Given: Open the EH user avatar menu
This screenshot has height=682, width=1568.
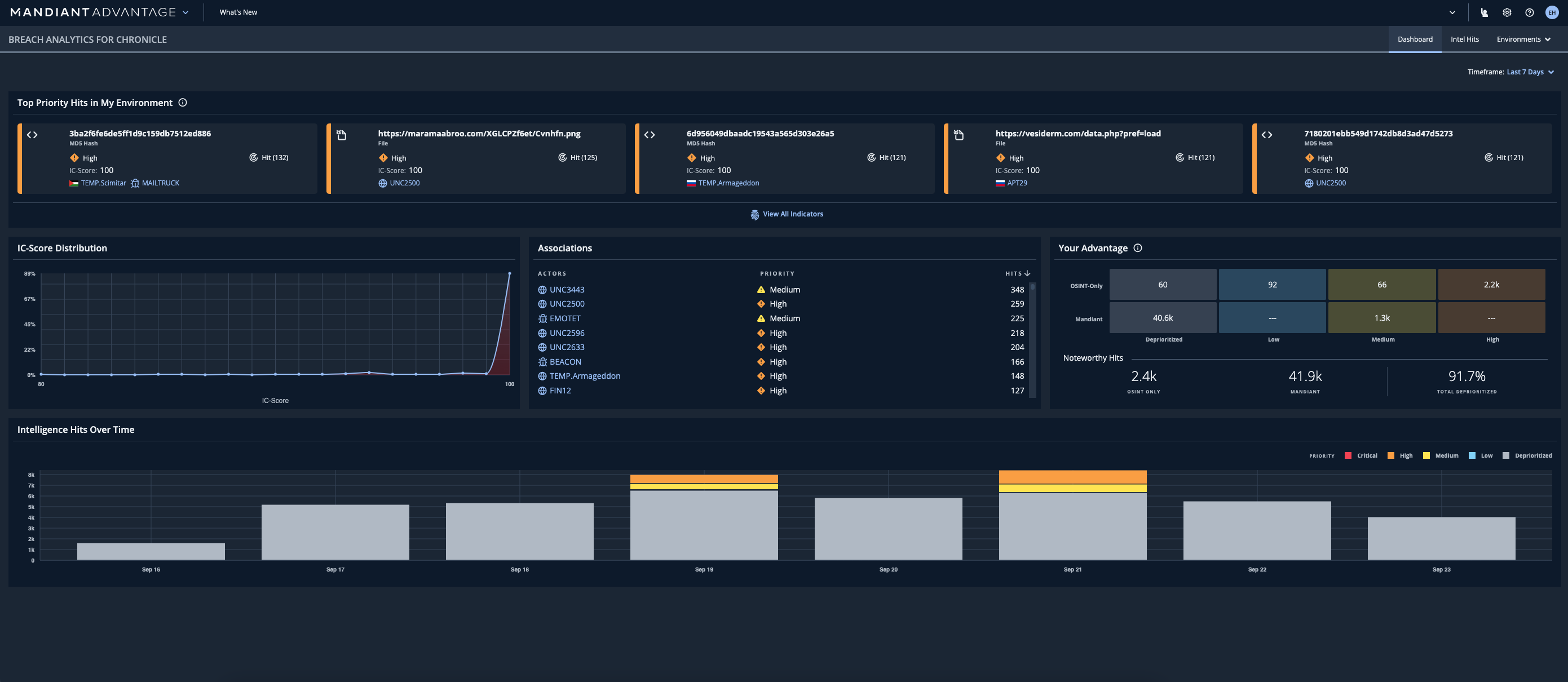Looking at the screenshot, I should coord(1552,12).
